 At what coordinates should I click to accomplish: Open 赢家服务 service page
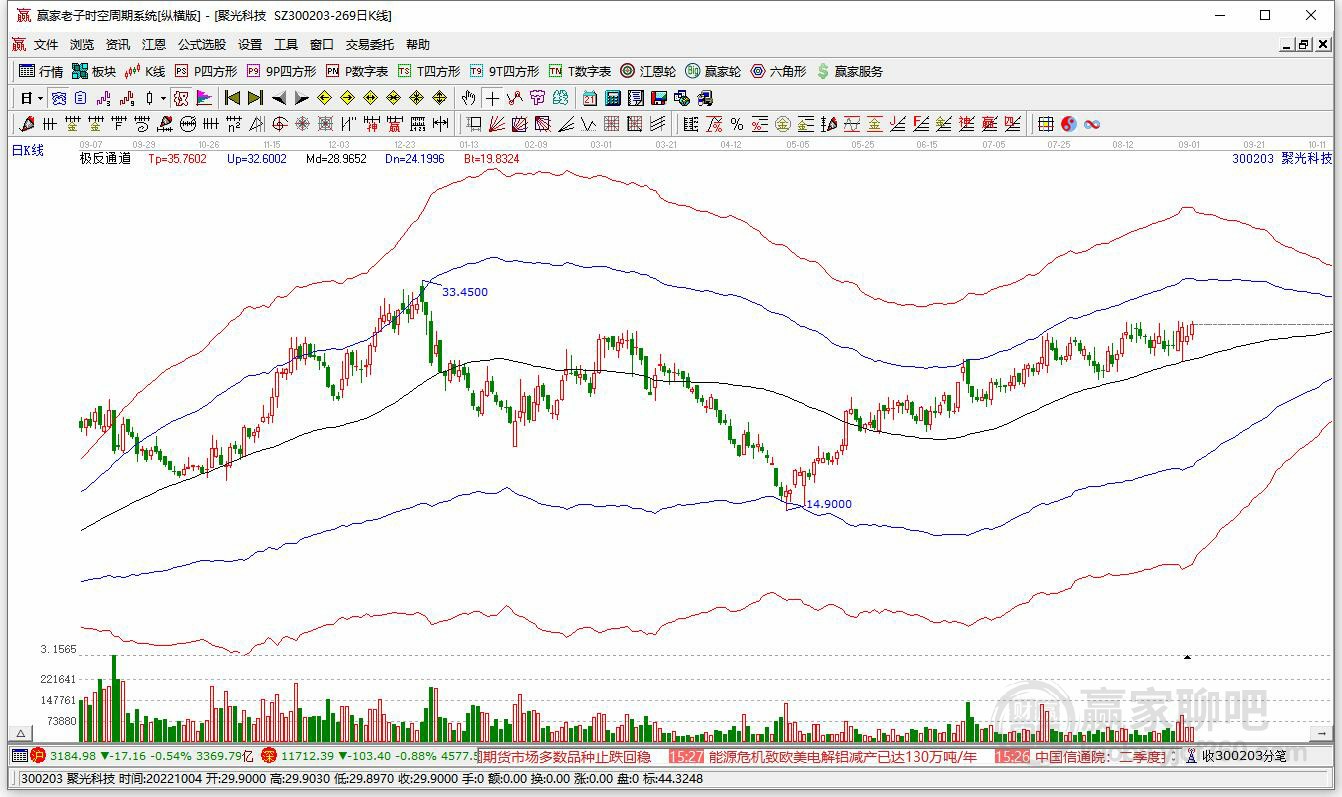point(850,71)
